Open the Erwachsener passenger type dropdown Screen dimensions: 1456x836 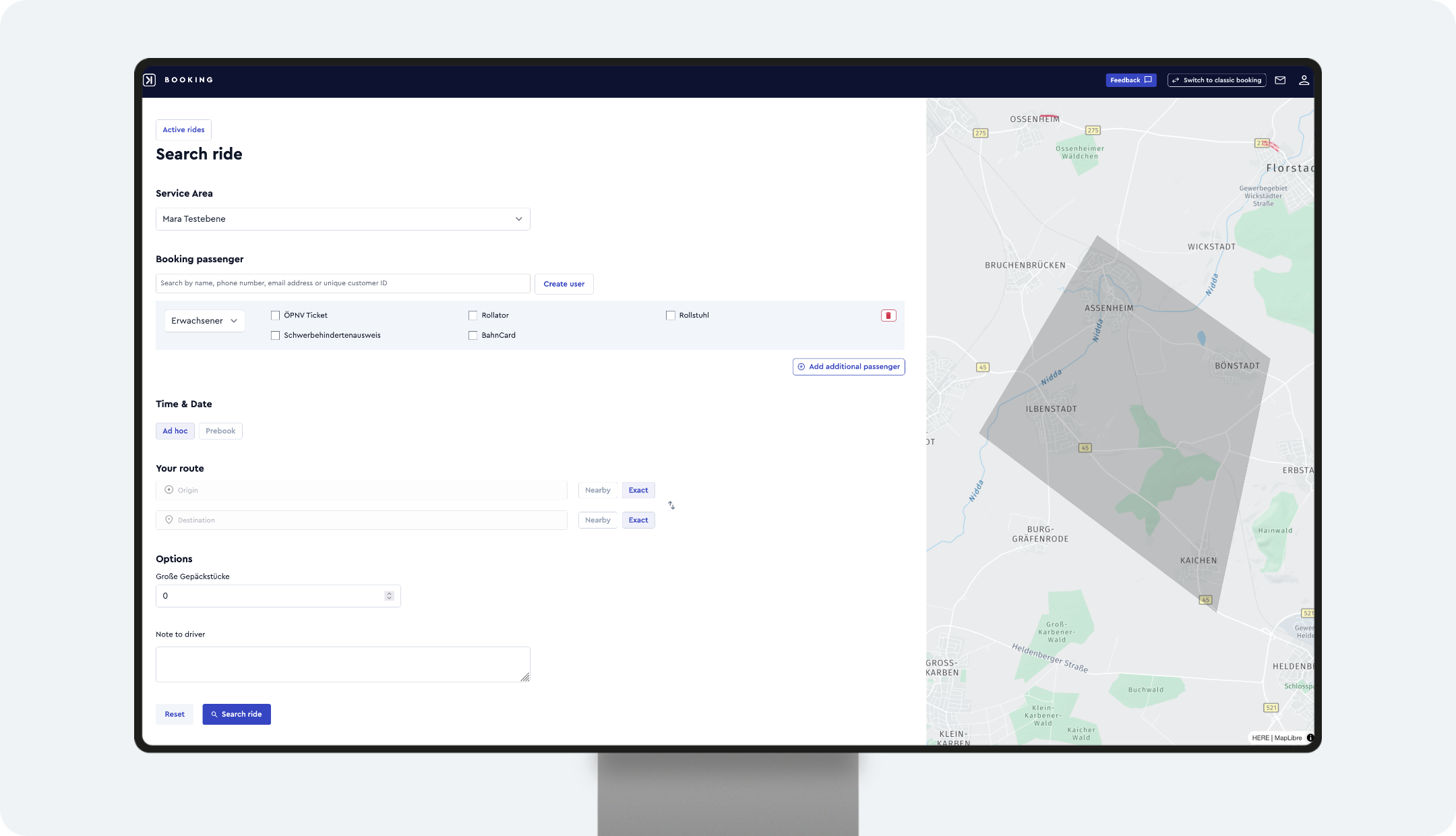click(204, 321)
